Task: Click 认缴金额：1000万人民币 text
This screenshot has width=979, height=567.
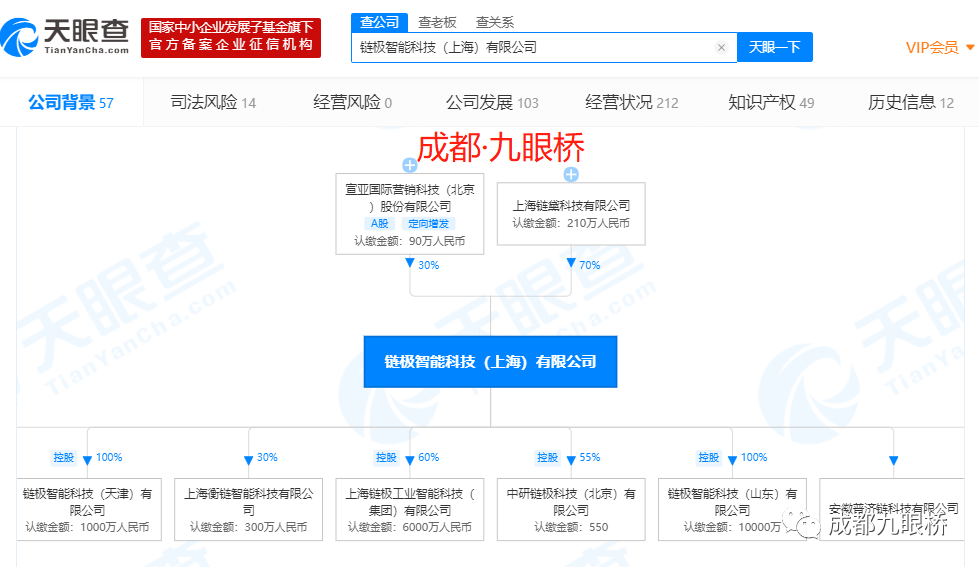Action: 87,527
